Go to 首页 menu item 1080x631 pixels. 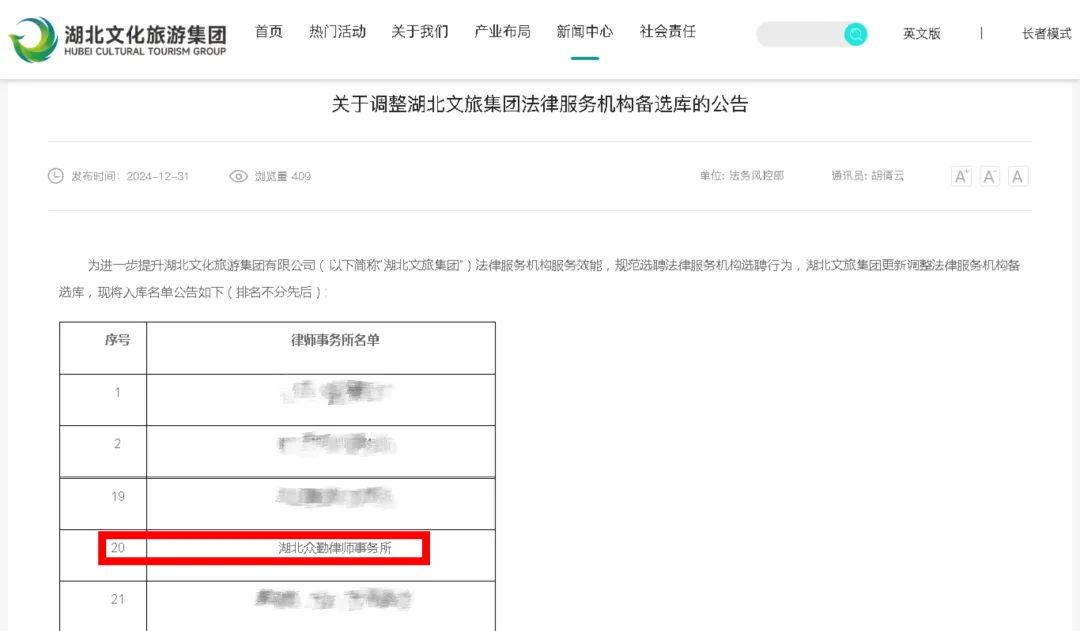(x=269, y=32)
